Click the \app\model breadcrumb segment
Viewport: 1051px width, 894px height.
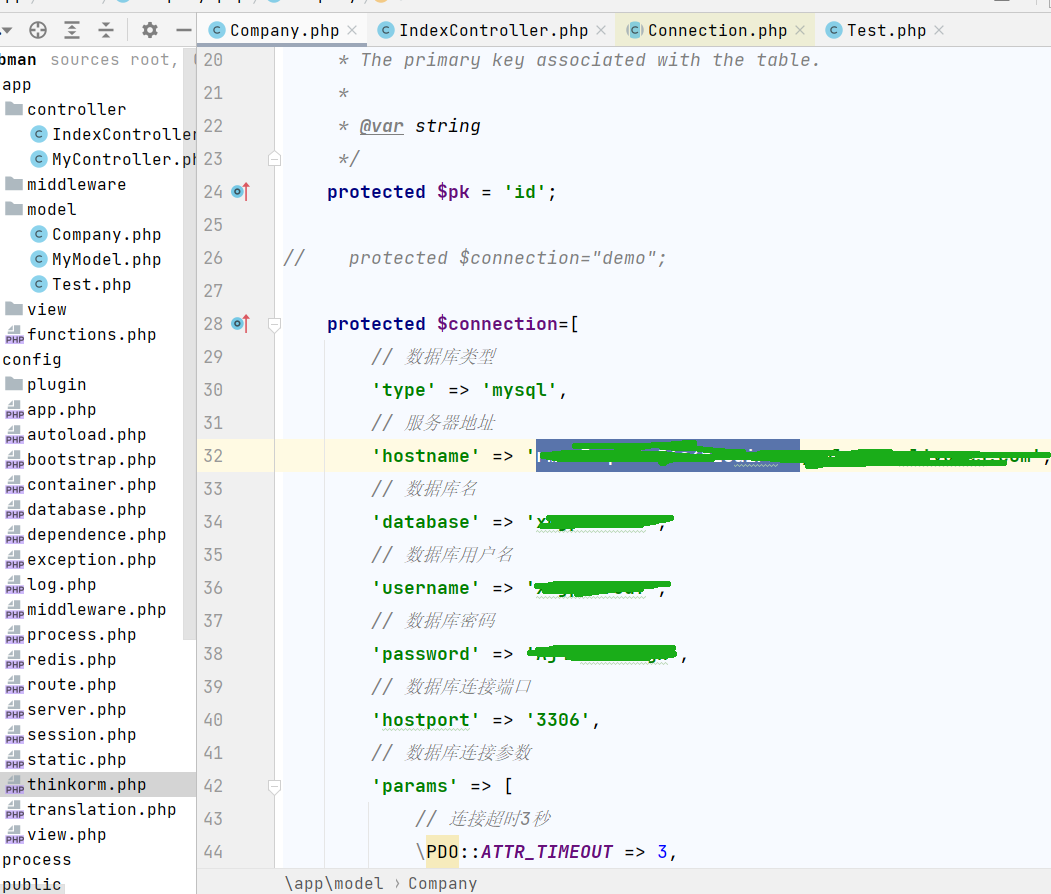[x=334, y=883]
